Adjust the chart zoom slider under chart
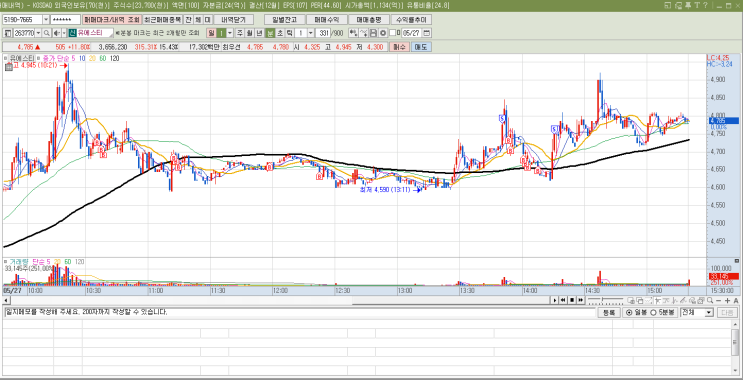Viewport: 743px width, 380px height. tap(606, 301)
